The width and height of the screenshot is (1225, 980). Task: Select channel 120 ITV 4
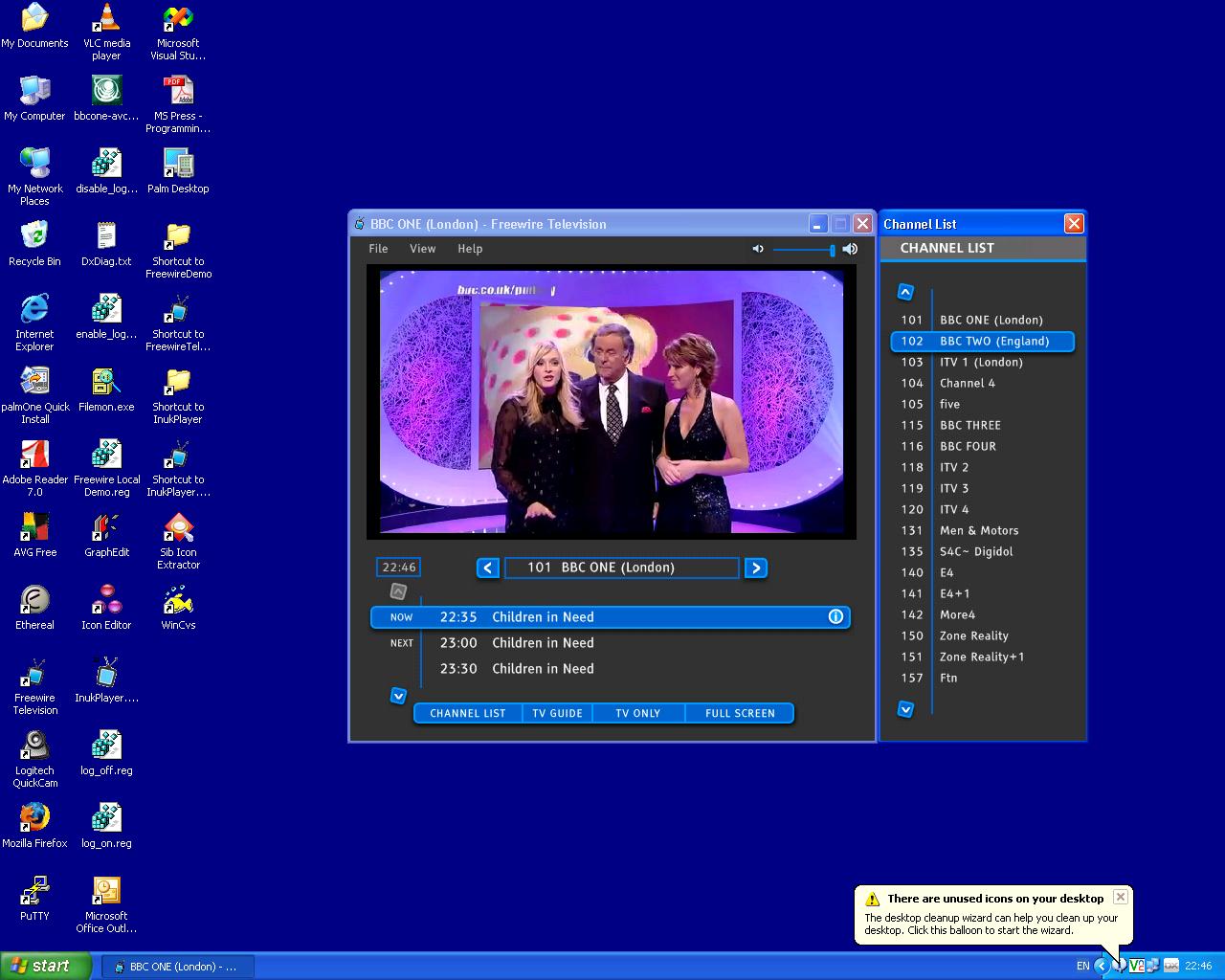pyautogui.click(x=982, y=510)
